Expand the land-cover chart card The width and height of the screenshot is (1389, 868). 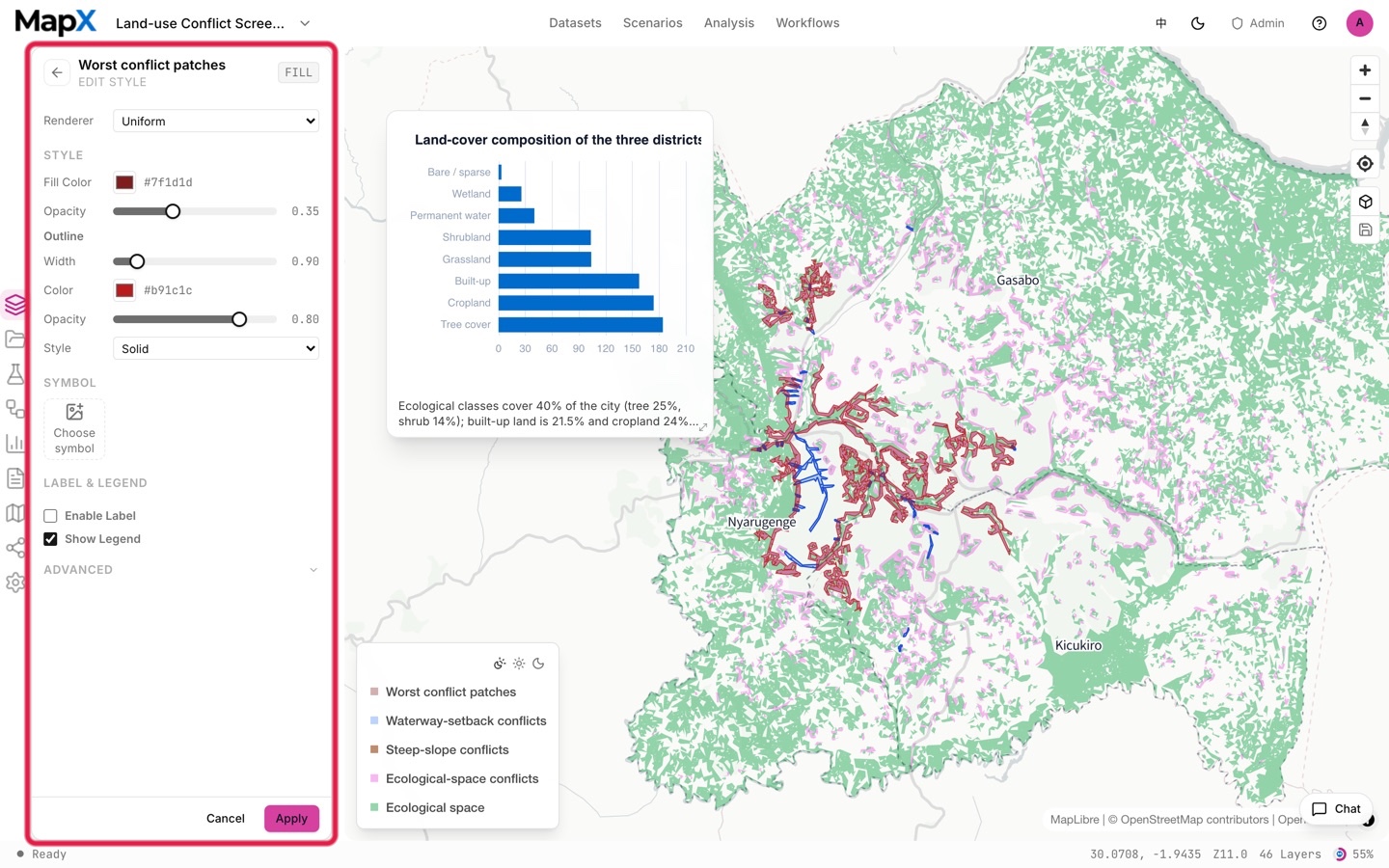[x=703, y=426]
